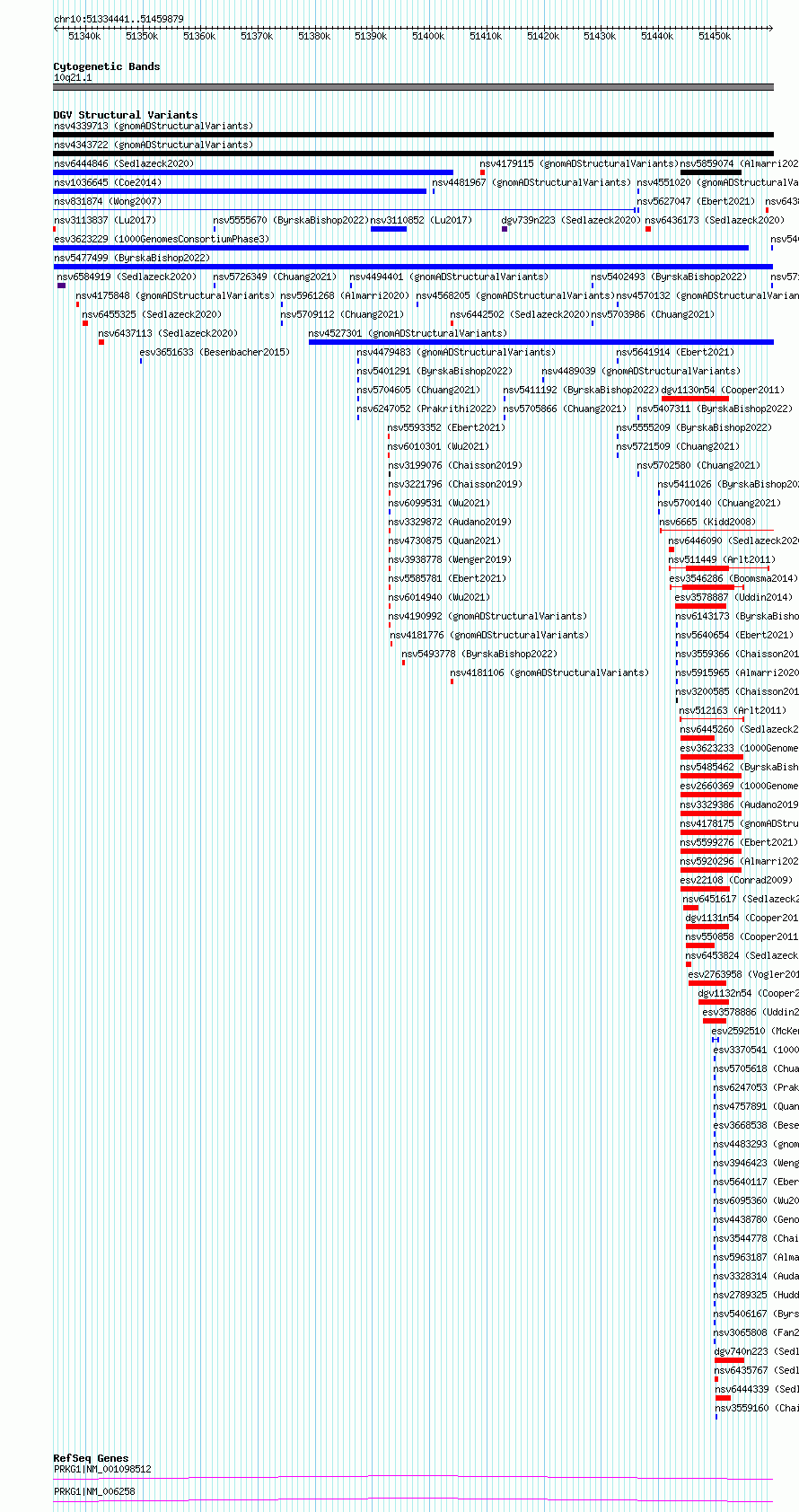Select dgv1131n54 Cooper variant label

coord(742,918)
